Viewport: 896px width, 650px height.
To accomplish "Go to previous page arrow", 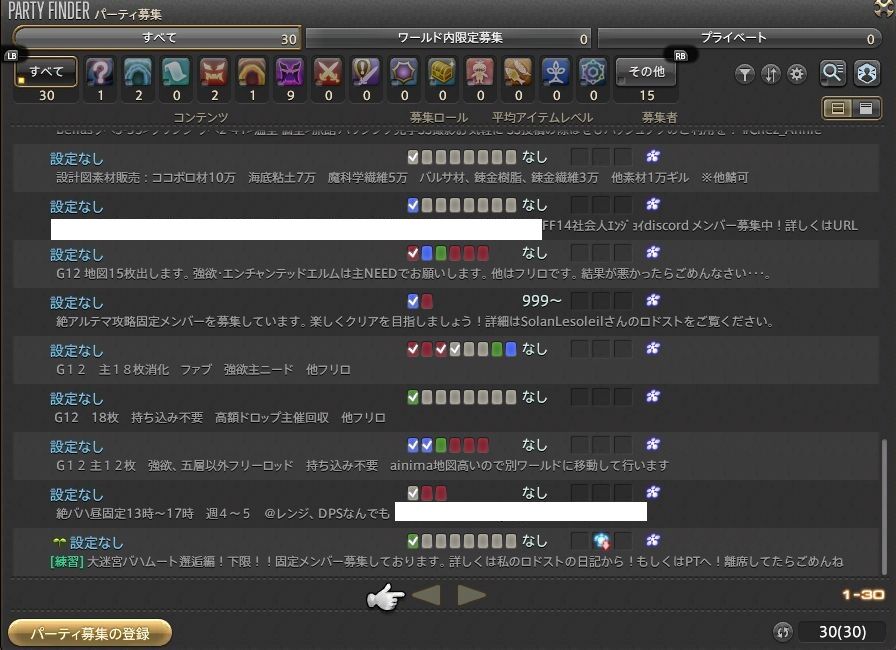I will (426, 595).
